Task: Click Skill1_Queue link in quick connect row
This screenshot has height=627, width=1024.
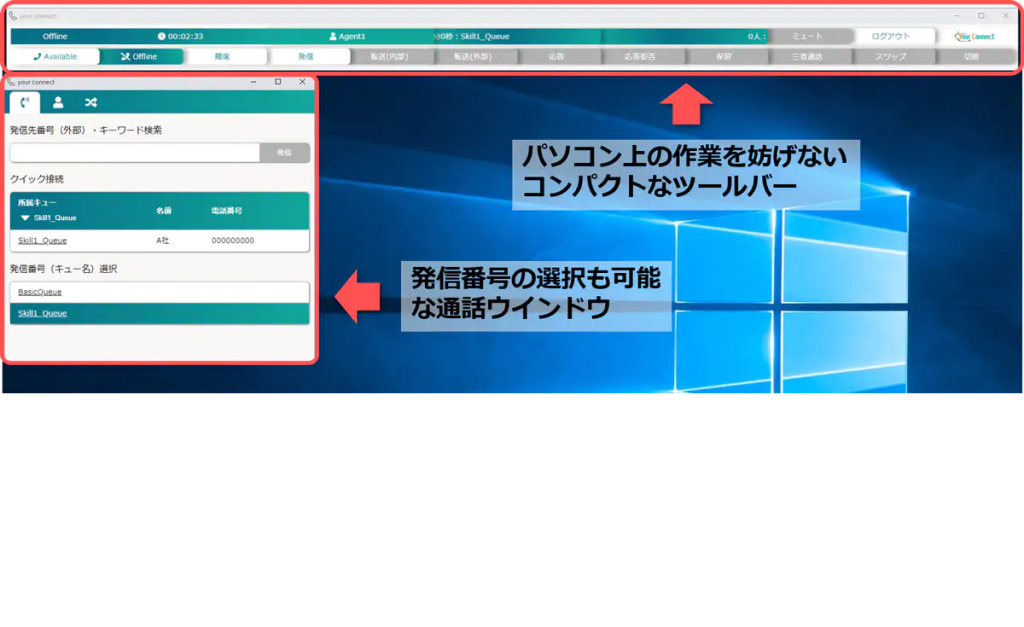Action: (42, 240)
